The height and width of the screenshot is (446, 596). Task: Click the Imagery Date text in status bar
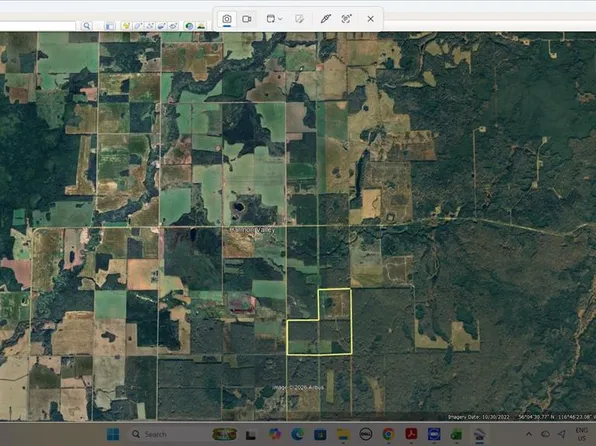pos(478,417)
